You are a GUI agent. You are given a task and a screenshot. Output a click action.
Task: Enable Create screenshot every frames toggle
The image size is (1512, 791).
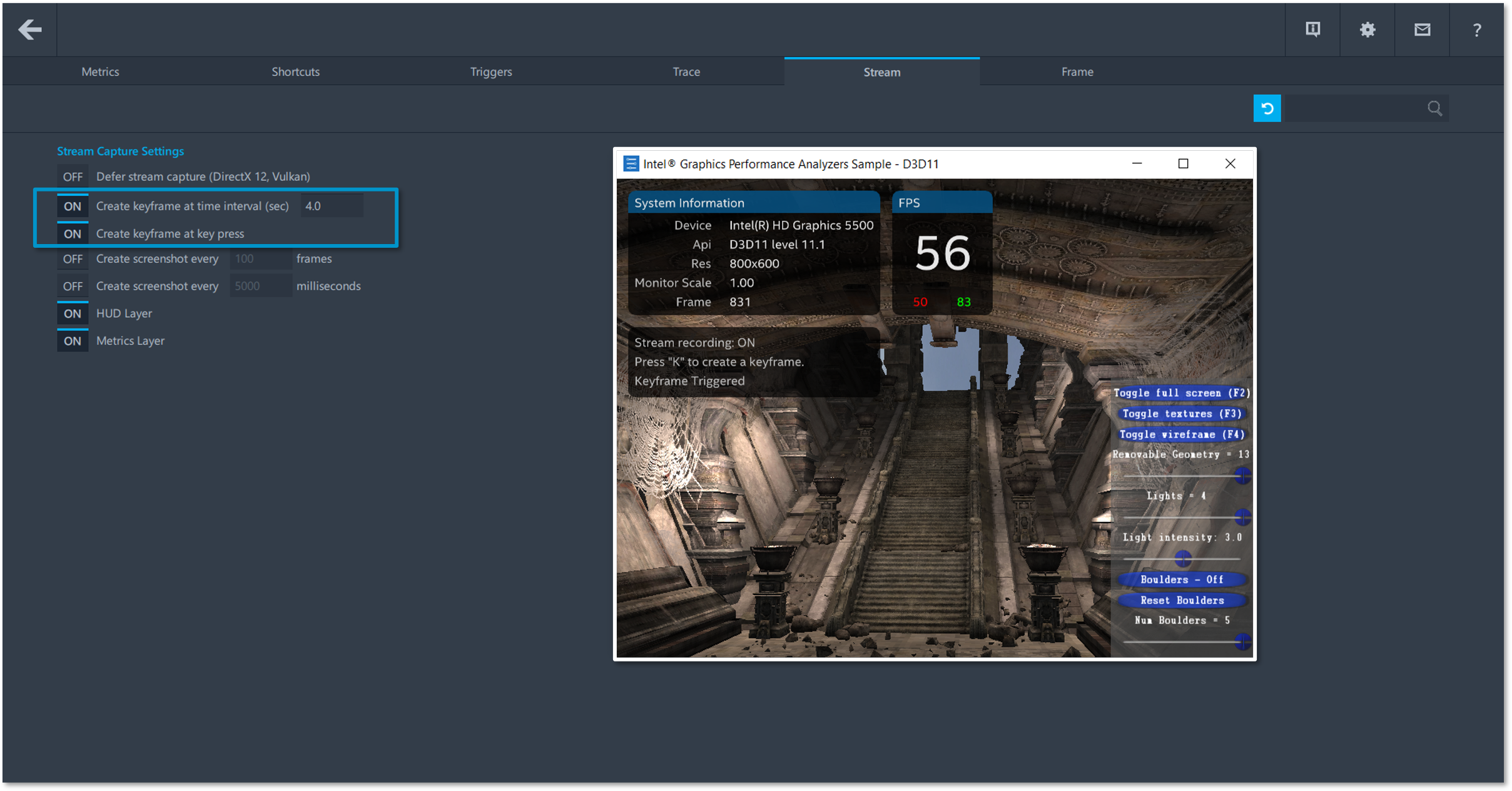tap(73, 258)
